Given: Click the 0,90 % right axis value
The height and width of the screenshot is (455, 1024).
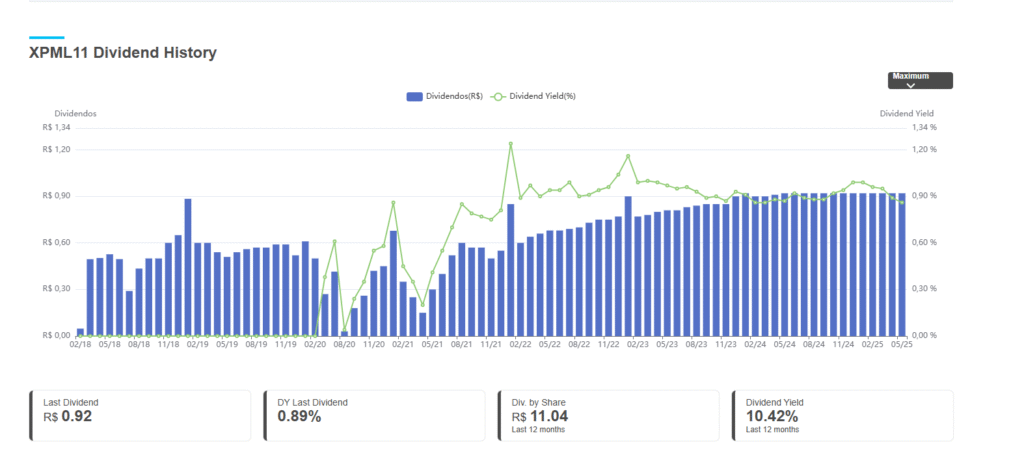Looking at the screenshot, I should coord(925,196).
